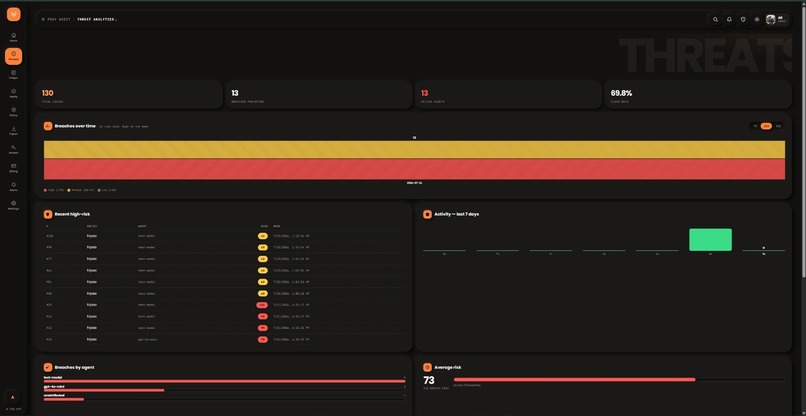
Task: Click the Prey Audit breadcrumb link
Action: point(58,20)
